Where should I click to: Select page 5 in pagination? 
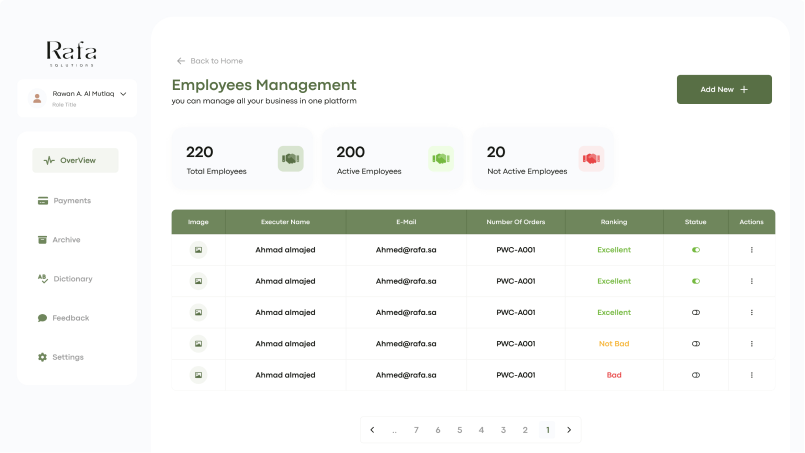460,430
